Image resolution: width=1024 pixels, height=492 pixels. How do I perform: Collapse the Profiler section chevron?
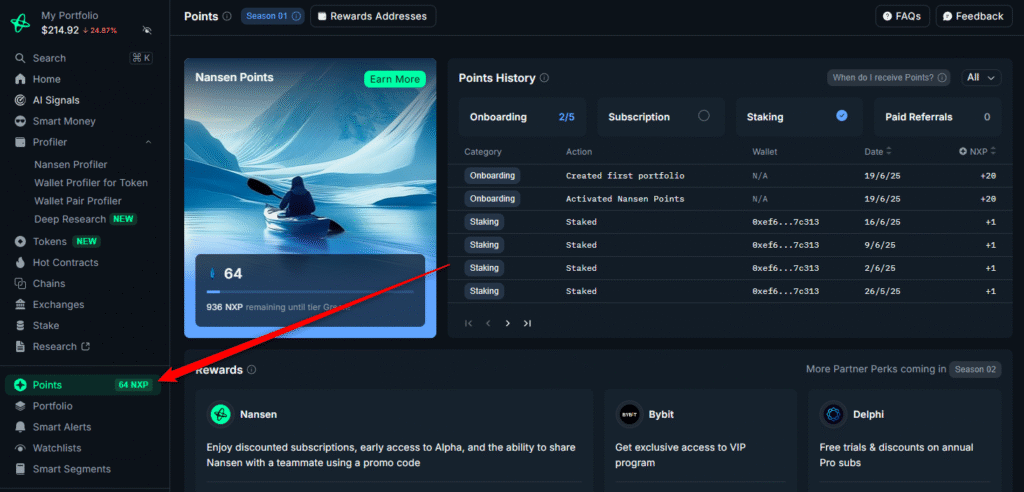click(x=149, y=142)
